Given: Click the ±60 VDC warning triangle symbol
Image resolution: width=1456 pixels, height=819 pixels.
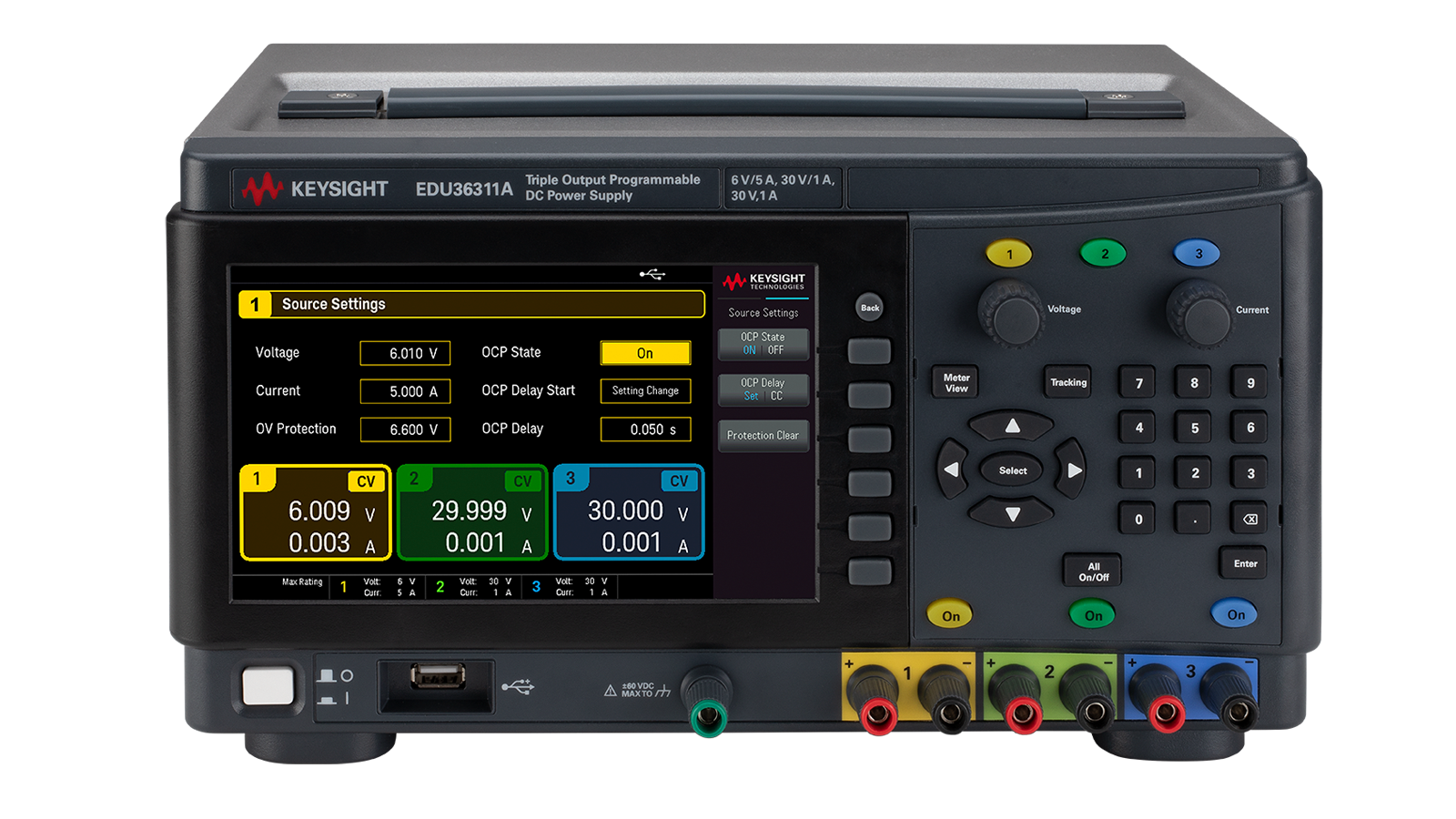Looking at the screenshot, I should 611,691.
